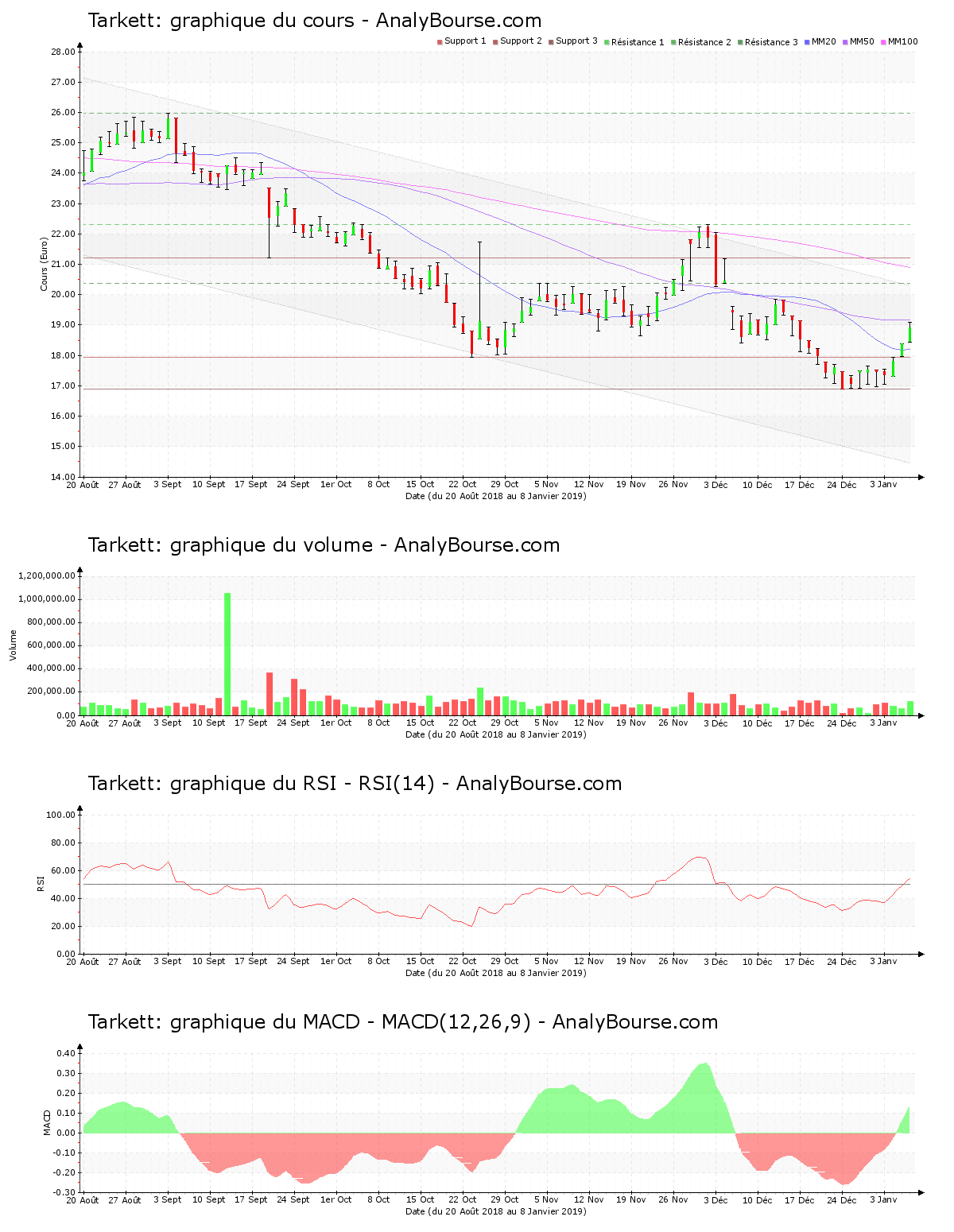The image size is (954, 1232).
Task: Click the '-0.30' MACD axis value
Action: coord(64,1192)
